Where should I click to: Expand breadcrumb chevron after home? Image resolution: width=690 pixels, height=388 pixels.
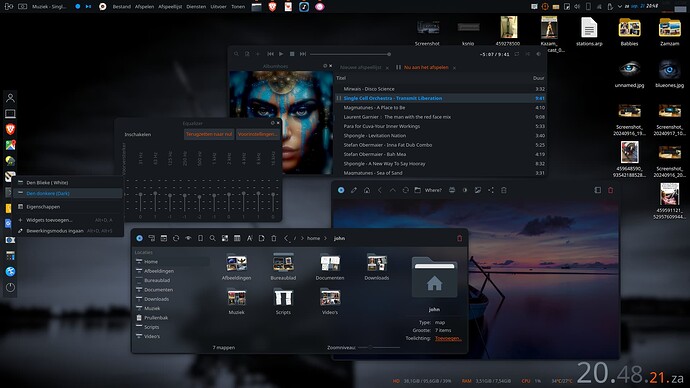(x=326, y=238)
